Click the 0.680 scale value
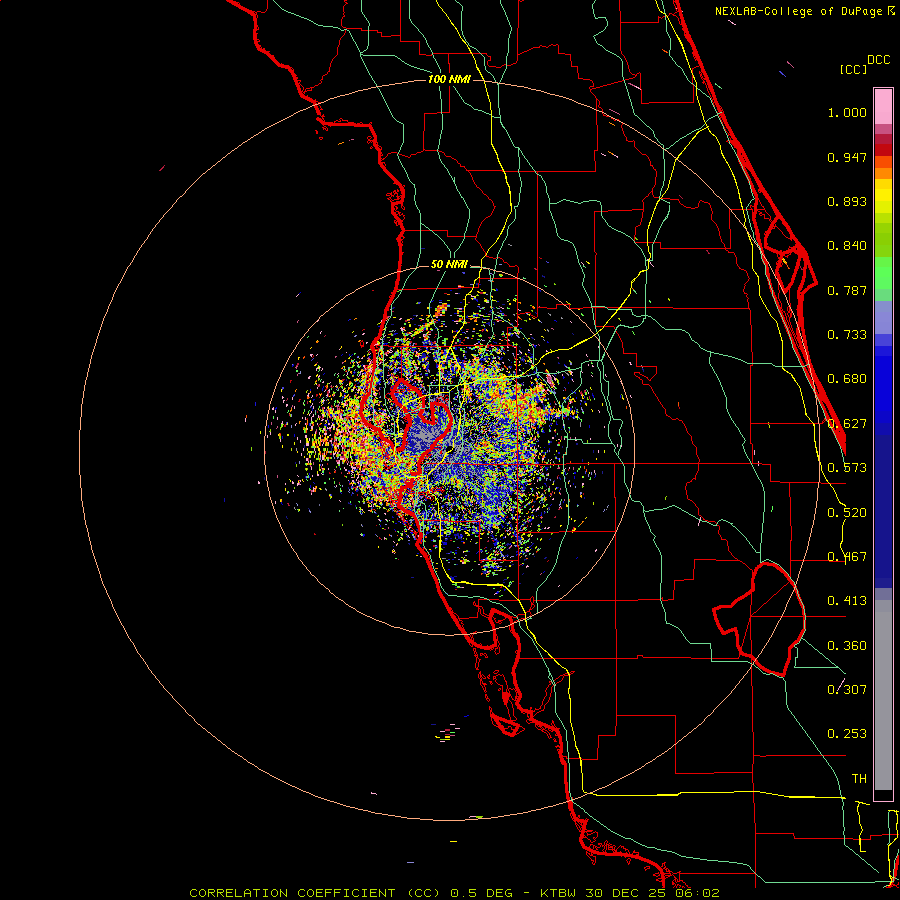The height and width of the screenshot is (900, 900). (847, 379)
